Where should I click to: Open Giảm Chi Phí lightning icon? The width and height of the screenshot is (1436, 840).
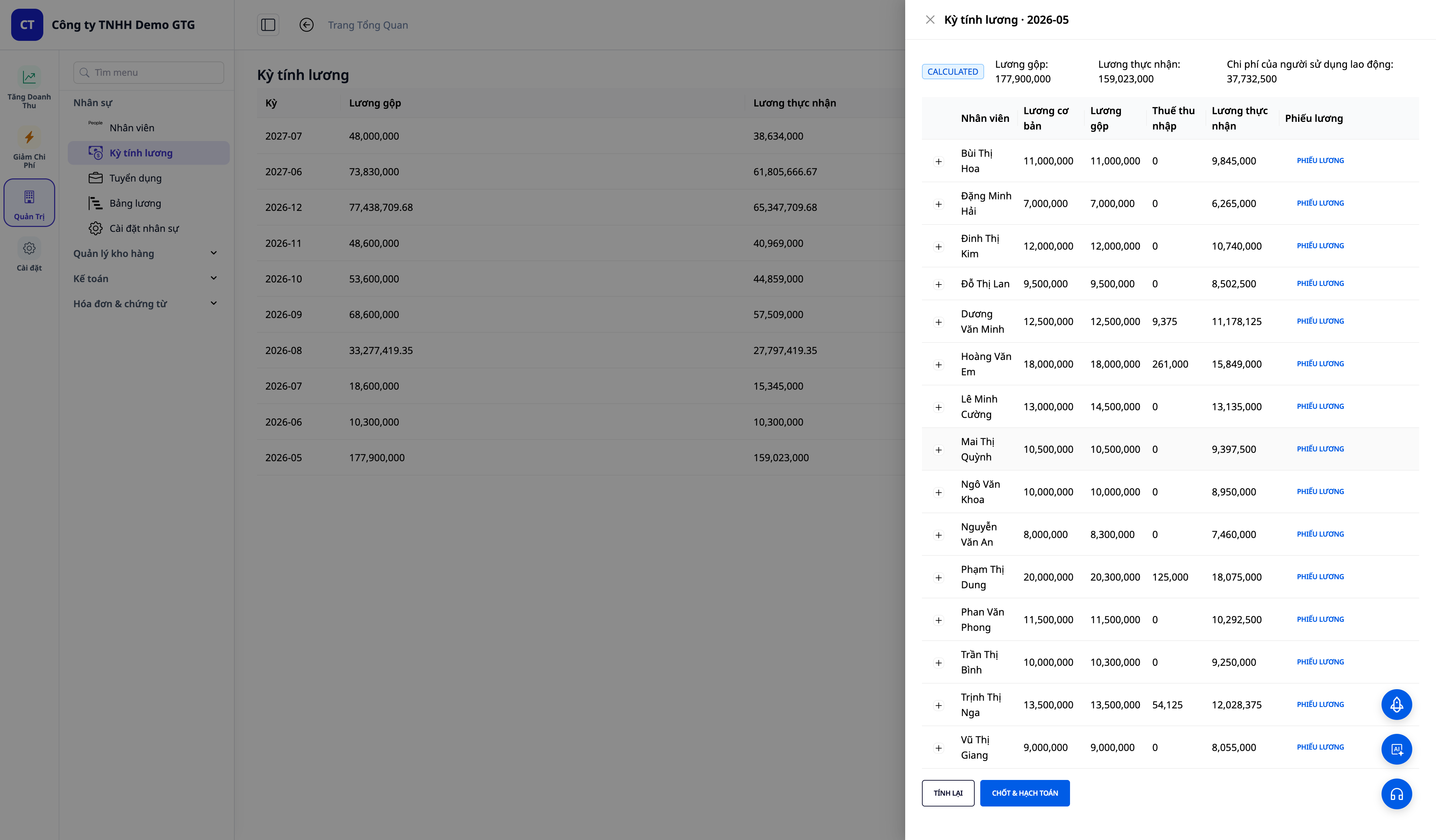29,137
